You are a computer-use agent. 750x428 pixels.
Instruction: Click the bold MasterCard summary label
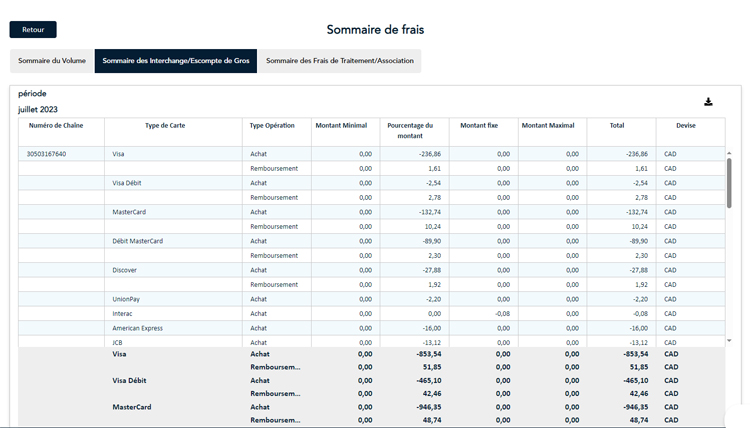pos(132,407)
